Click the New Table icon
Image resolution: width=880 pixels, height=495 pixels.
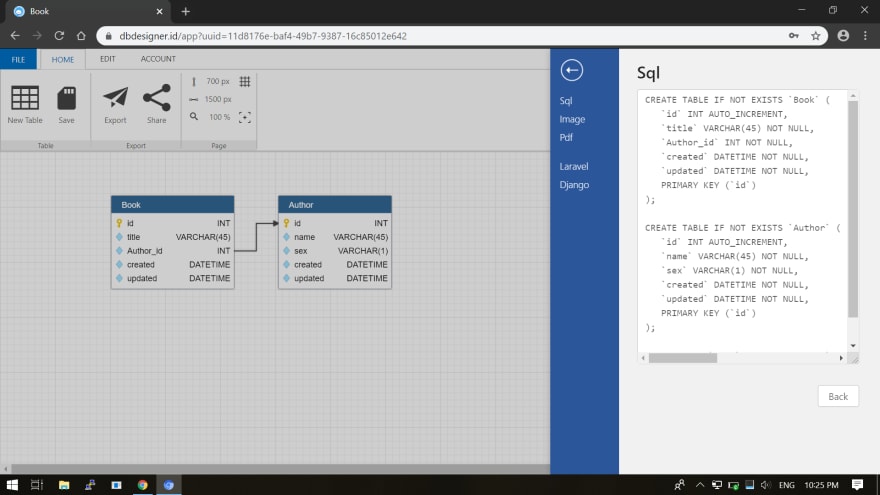[x=25, y=98]
